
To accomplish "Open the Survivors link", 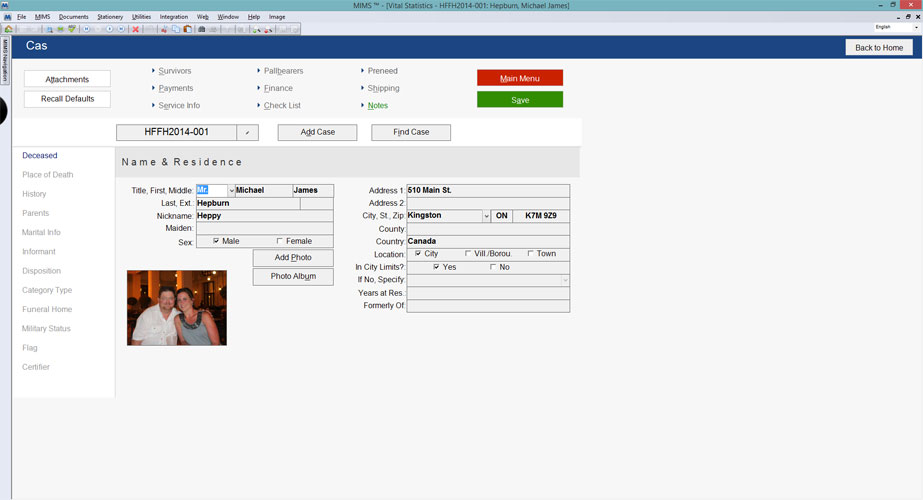I will (175, 71).
